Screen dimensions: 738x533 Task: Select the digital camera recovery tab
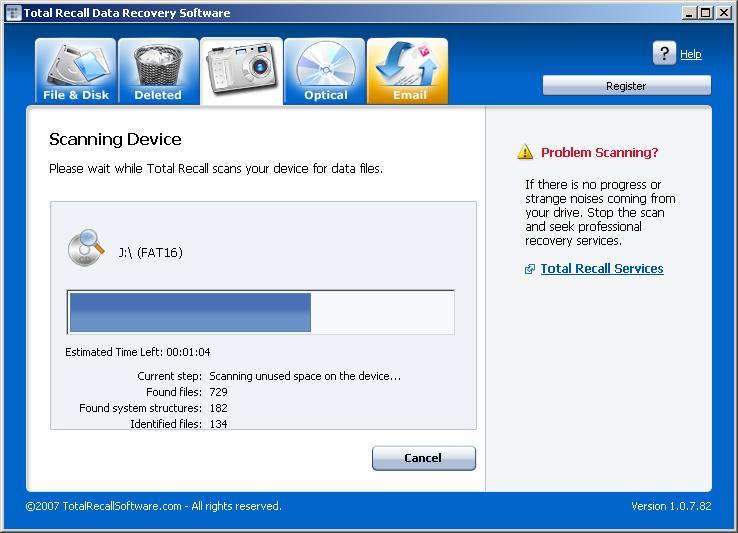click(241, 71)
